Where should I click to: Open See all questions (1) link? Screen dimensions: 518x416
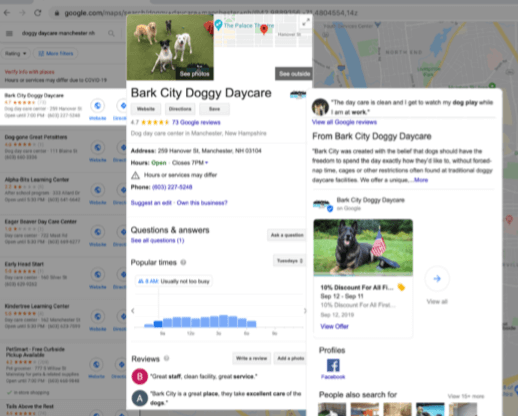tap(157, 240)
